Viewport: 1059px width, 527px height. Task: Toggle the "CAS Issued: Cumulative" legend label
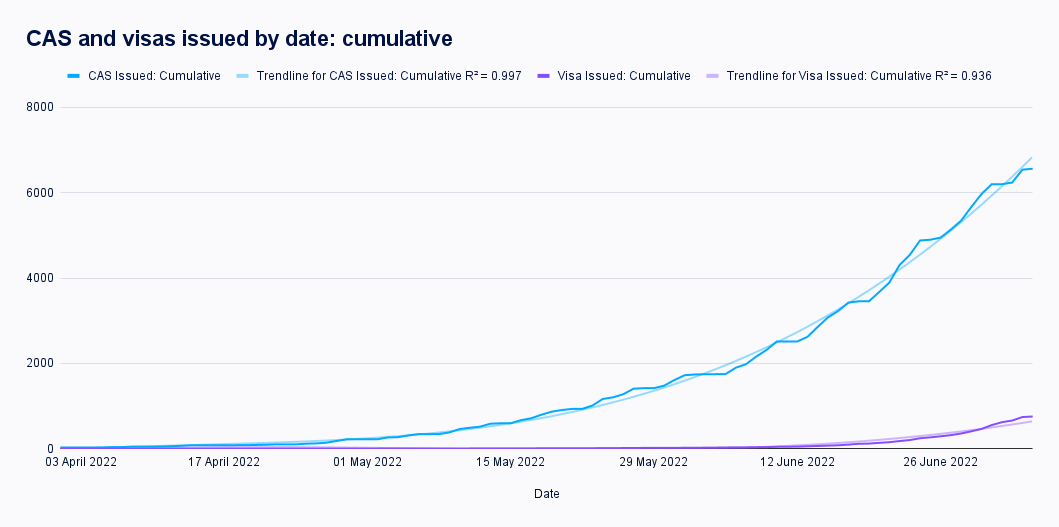click(157, 76)
